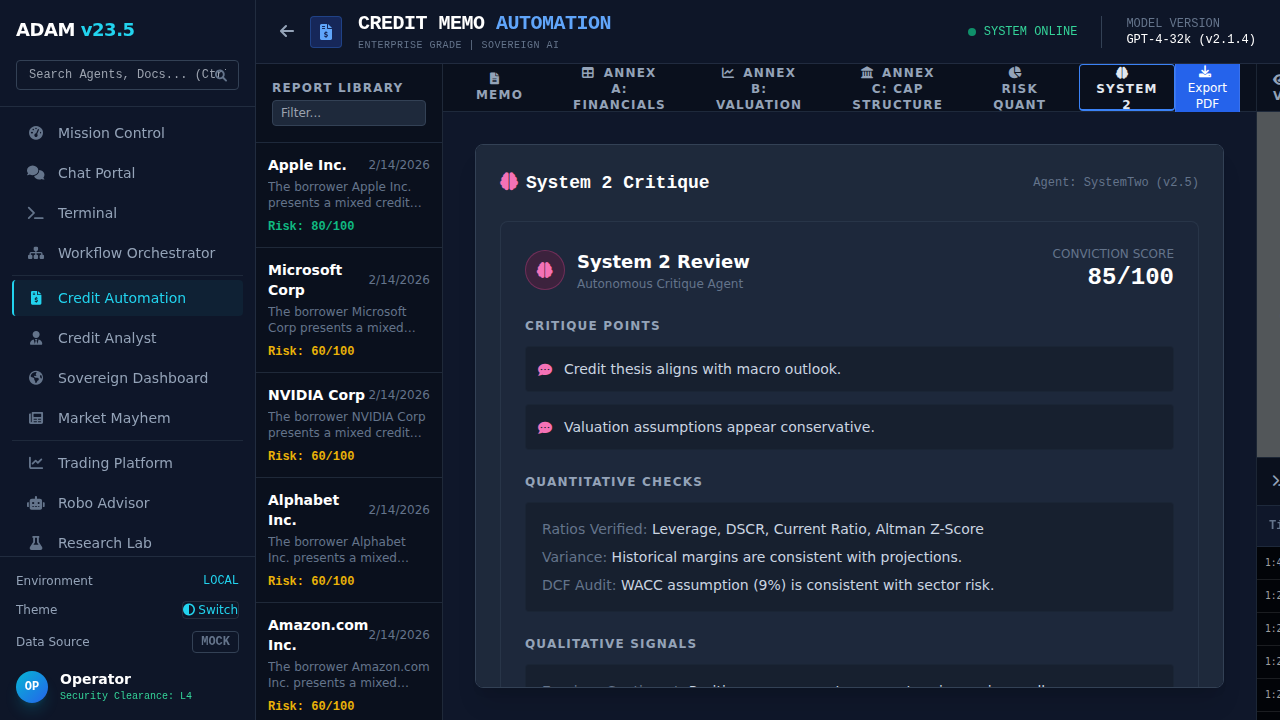
Task: Open the Chat Portal sidebar item
Action: click(96, 173)
